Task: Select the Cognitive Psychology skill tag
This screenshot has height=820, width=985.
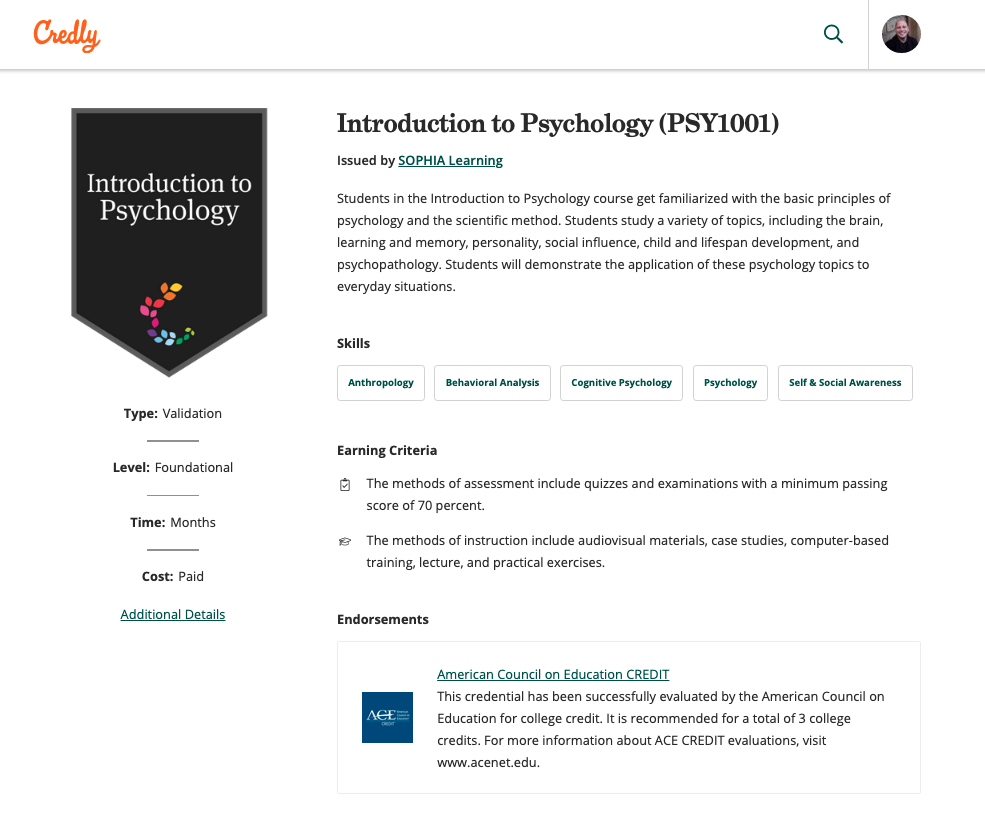Action: [621, 383]
